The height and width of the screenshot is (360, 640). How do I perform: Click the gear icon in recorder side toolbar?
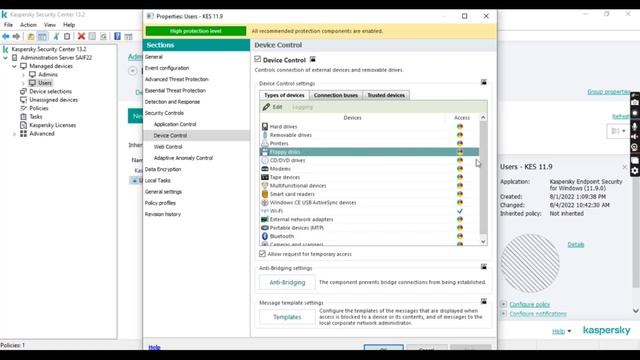[635, 171]
